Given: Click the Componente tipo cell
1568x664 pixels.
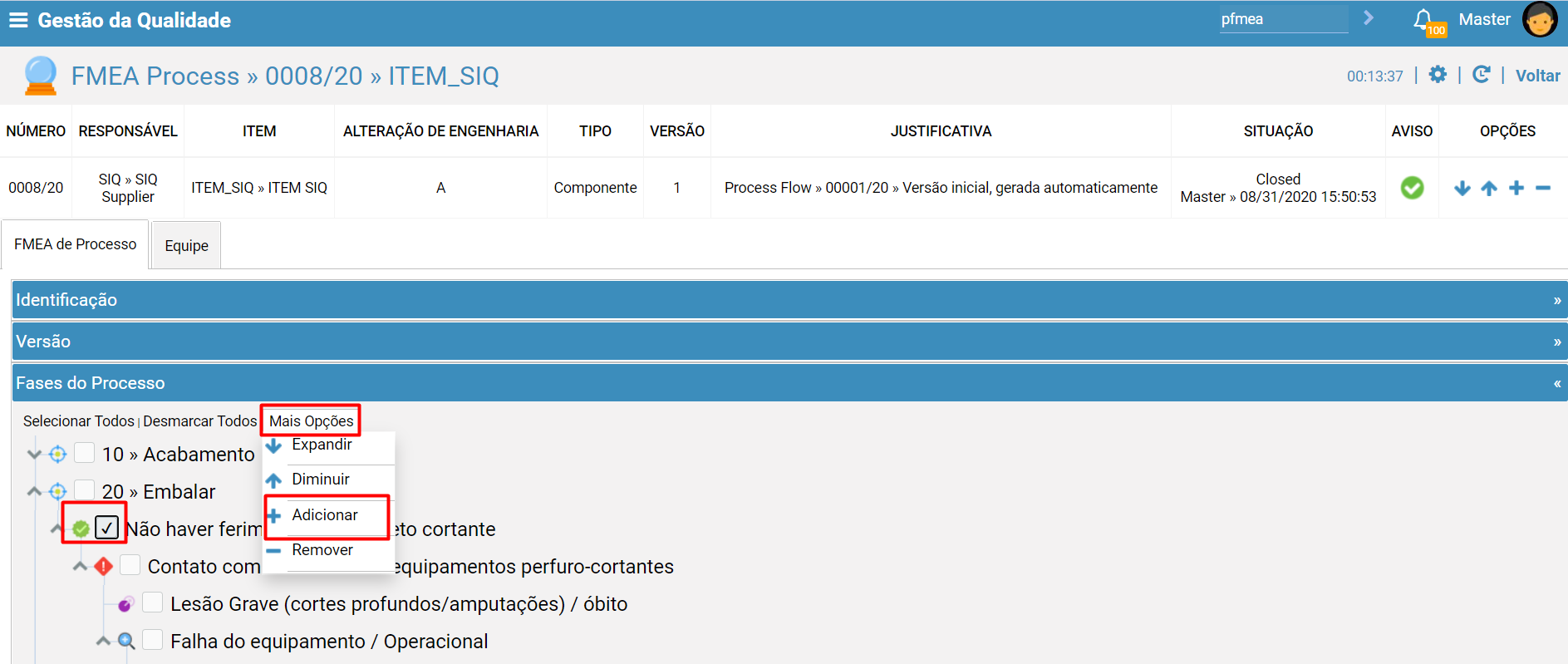Looking at the screenshot, I should click(595, 188).
